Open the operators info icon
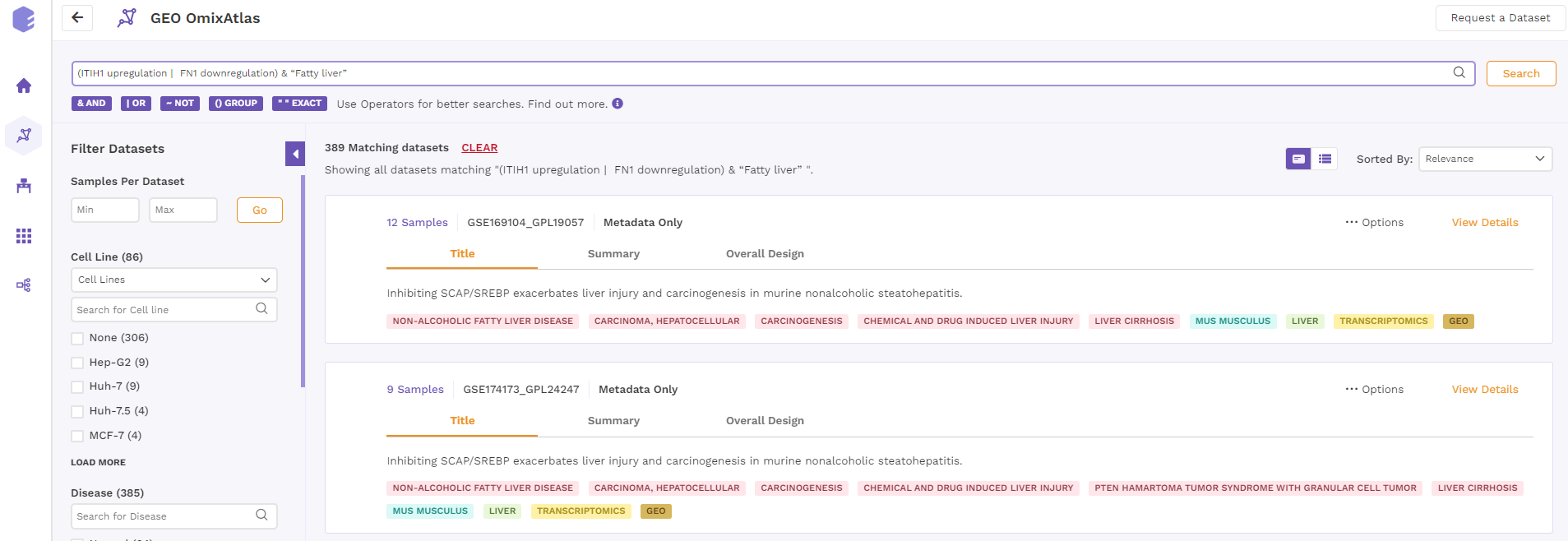 coord(617,104)
